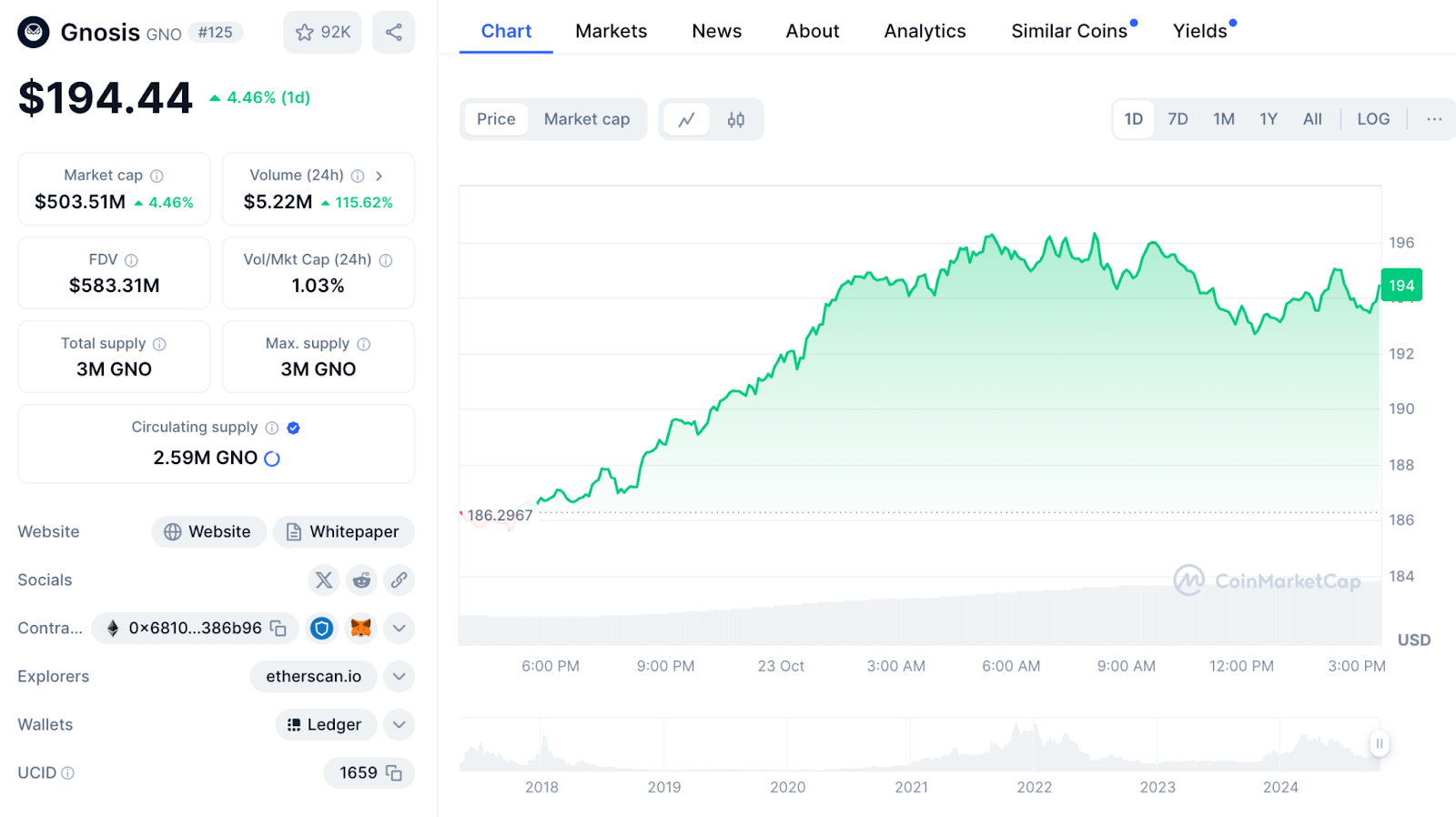Click the verified circulating supply badge
The image size is (1456, 817).
tap(293, 428)
